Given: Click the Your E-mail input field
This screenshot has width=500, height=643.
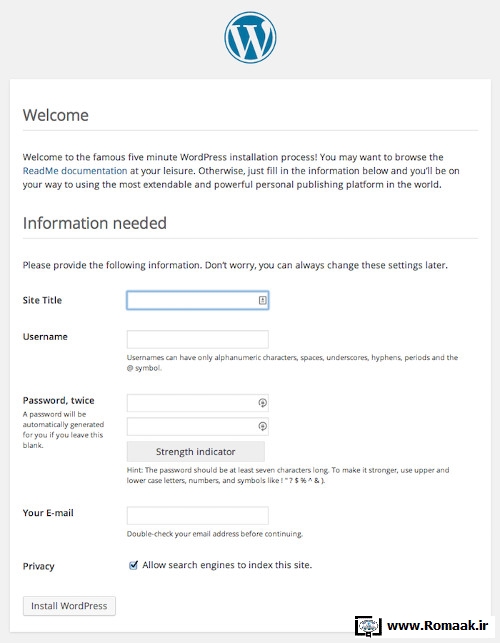Looking at the screenshot, I should (x=198, y=515).
